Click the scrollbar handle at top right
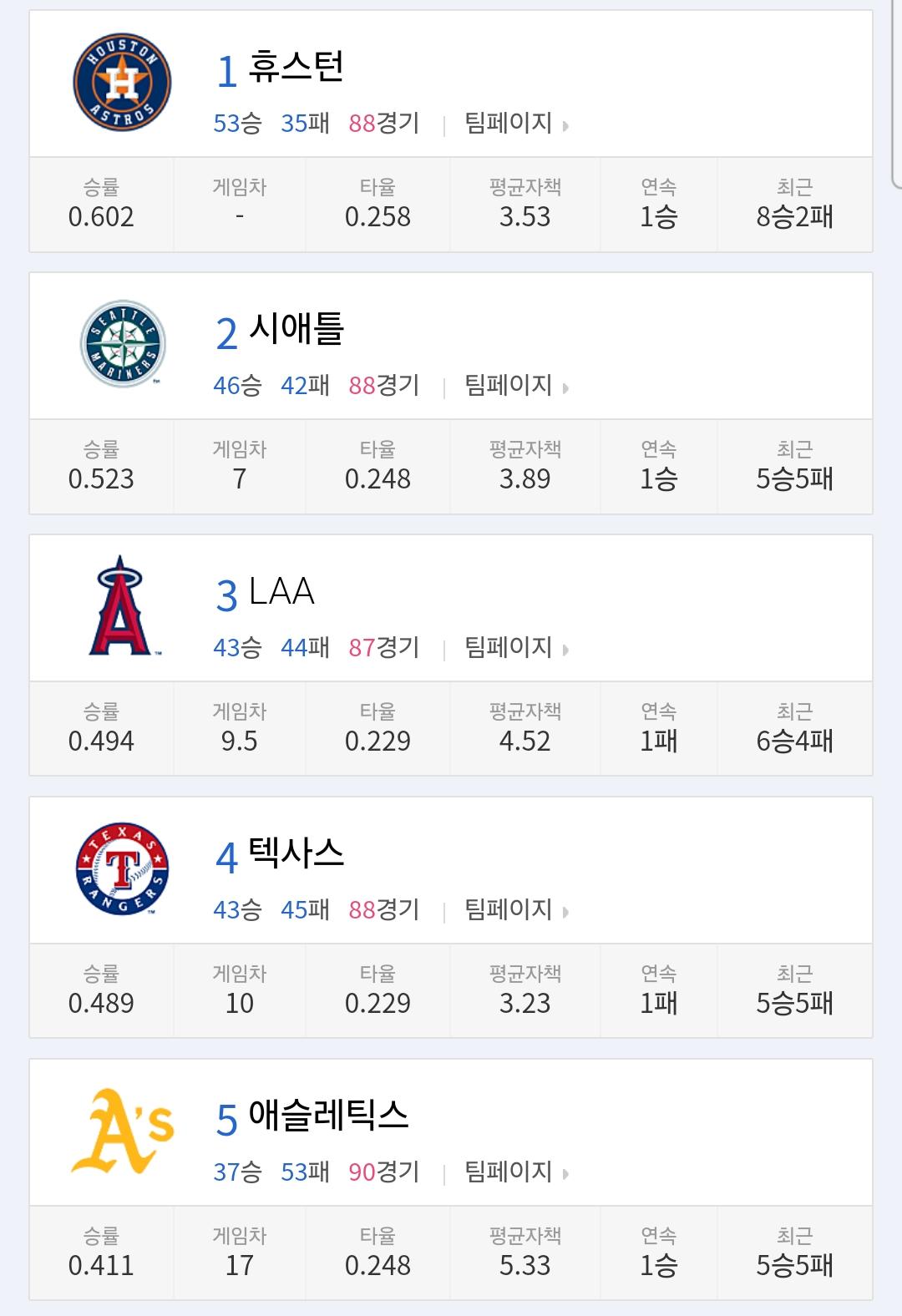Image resolution: width=902 pixels, height=1316 pixels. pos(897,94)
